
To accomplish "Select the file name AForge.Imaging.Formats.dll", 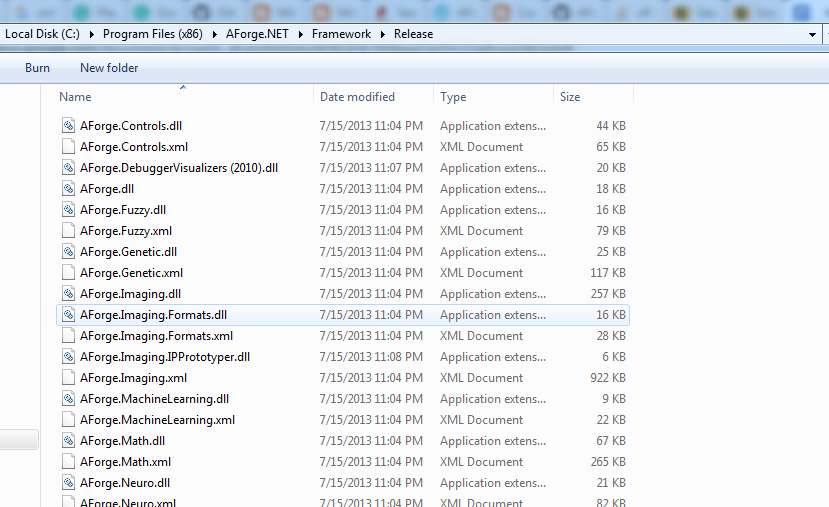I will (153, 315).
